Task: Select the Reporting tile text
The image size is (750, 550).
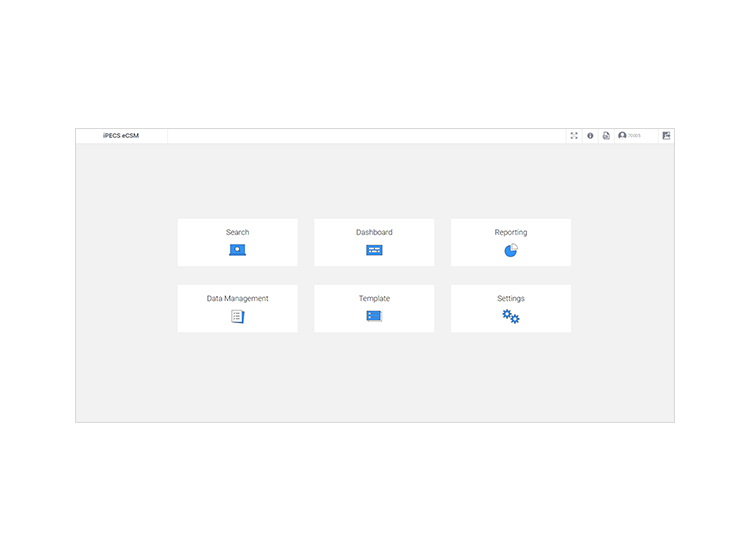Action: point(511,232)
